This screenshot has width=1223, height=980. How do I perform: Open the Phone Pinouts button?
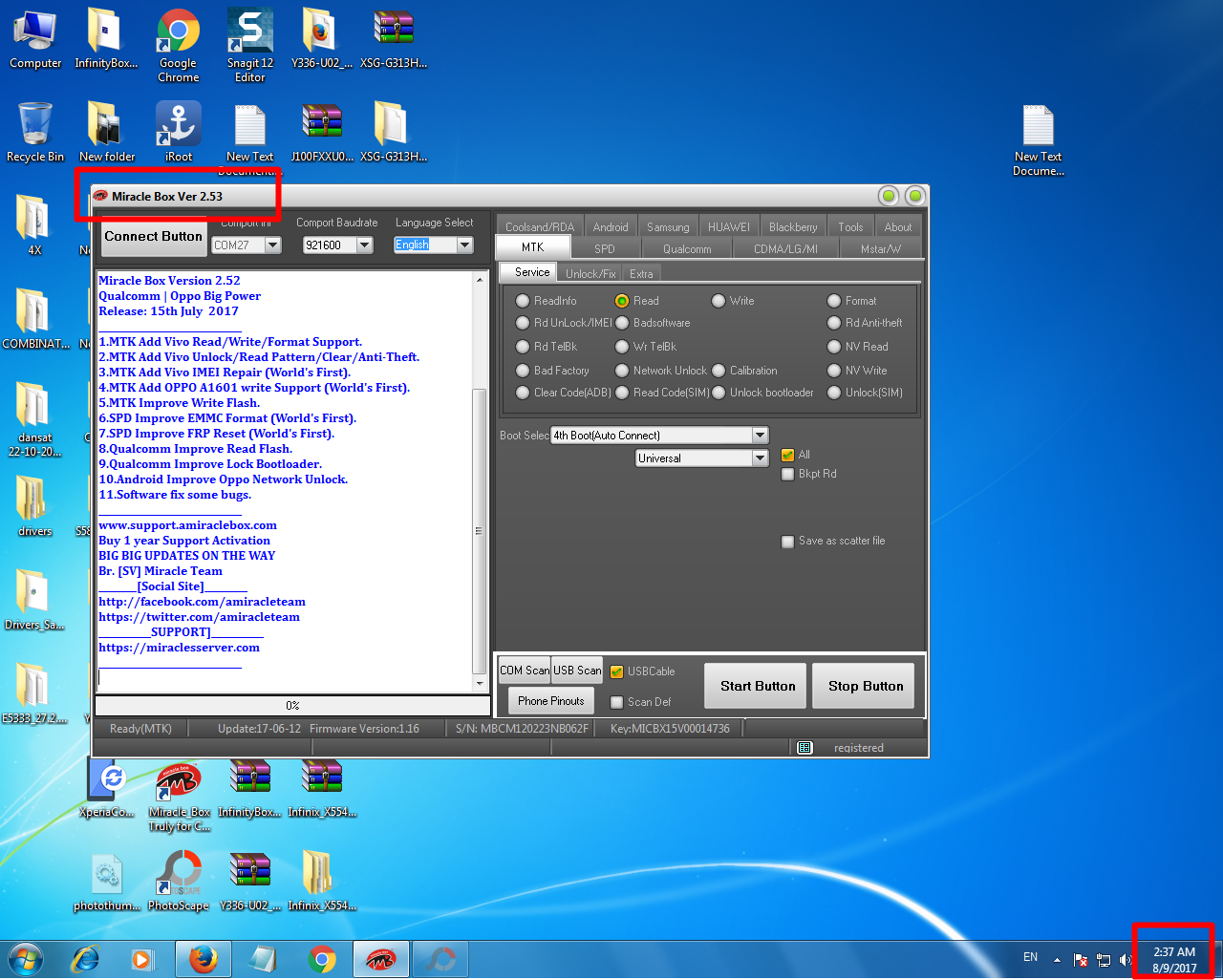coord(551,701)
